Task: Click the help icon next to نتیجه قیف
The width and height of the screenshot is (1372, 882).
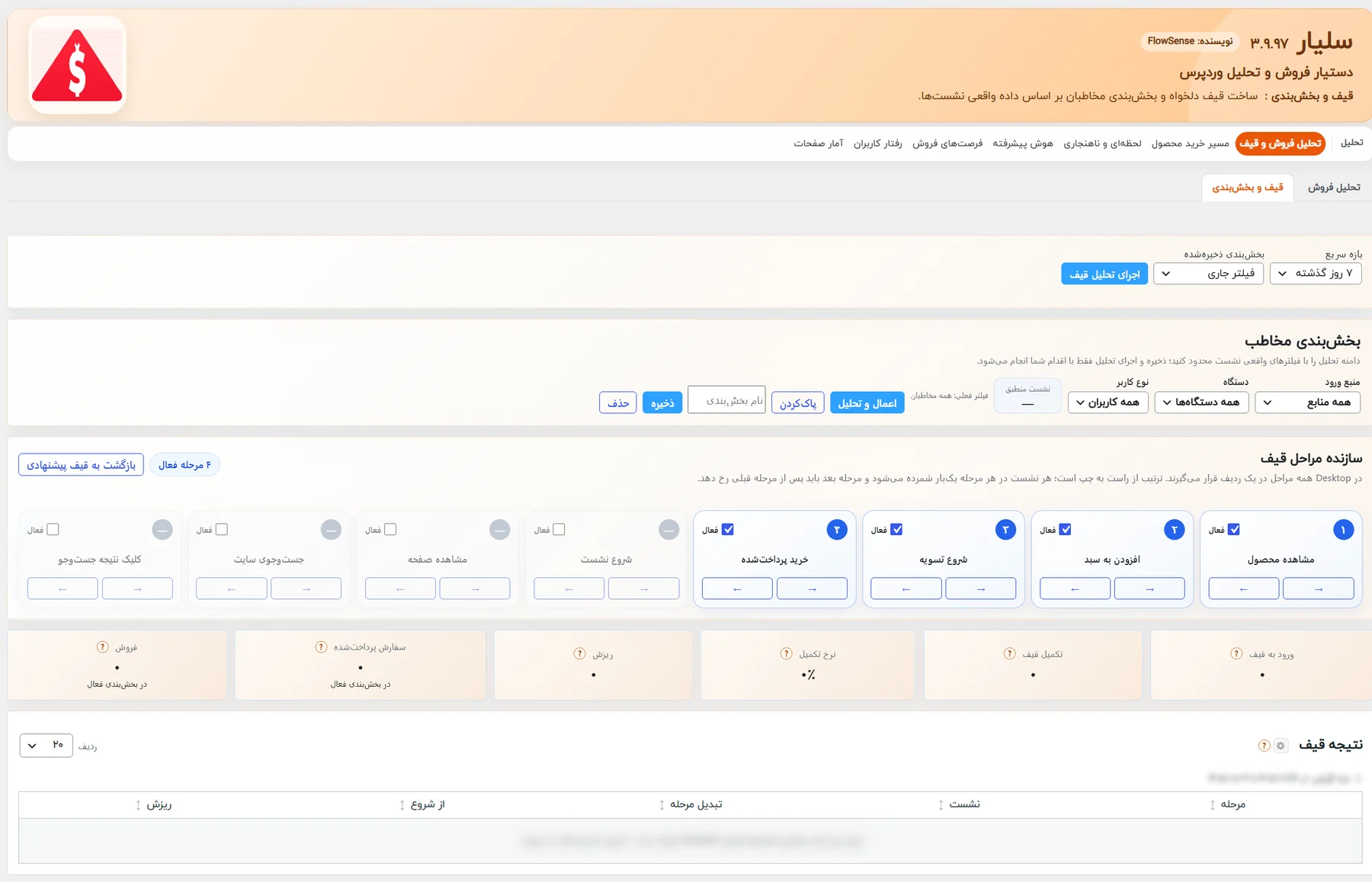Action: click(x=1264, y=746)
